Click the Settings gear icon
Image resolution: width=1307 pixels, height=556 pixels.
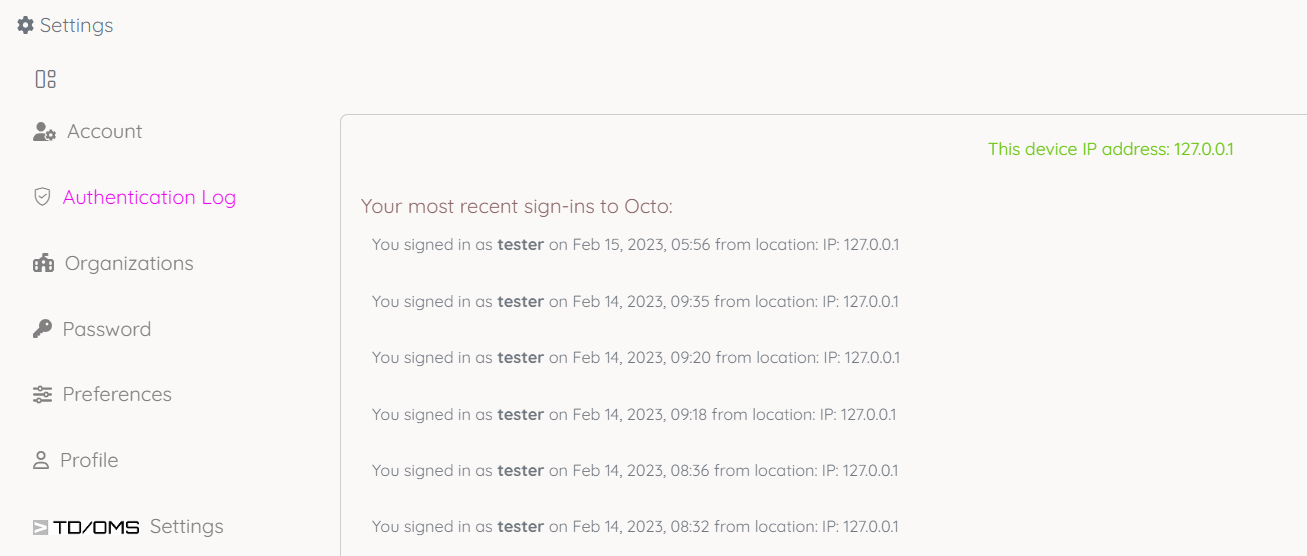click(x=26, y=25)
